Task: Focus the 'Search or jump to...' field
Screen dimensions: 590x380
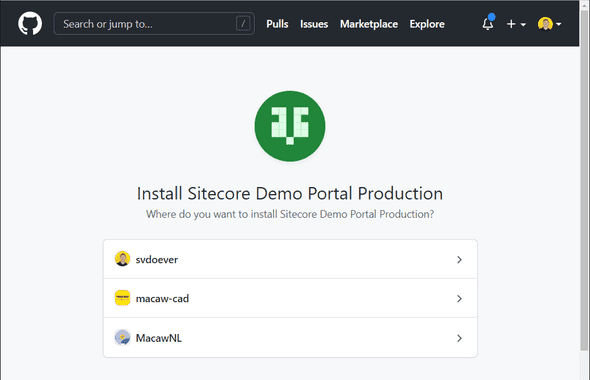Action: 154,24
